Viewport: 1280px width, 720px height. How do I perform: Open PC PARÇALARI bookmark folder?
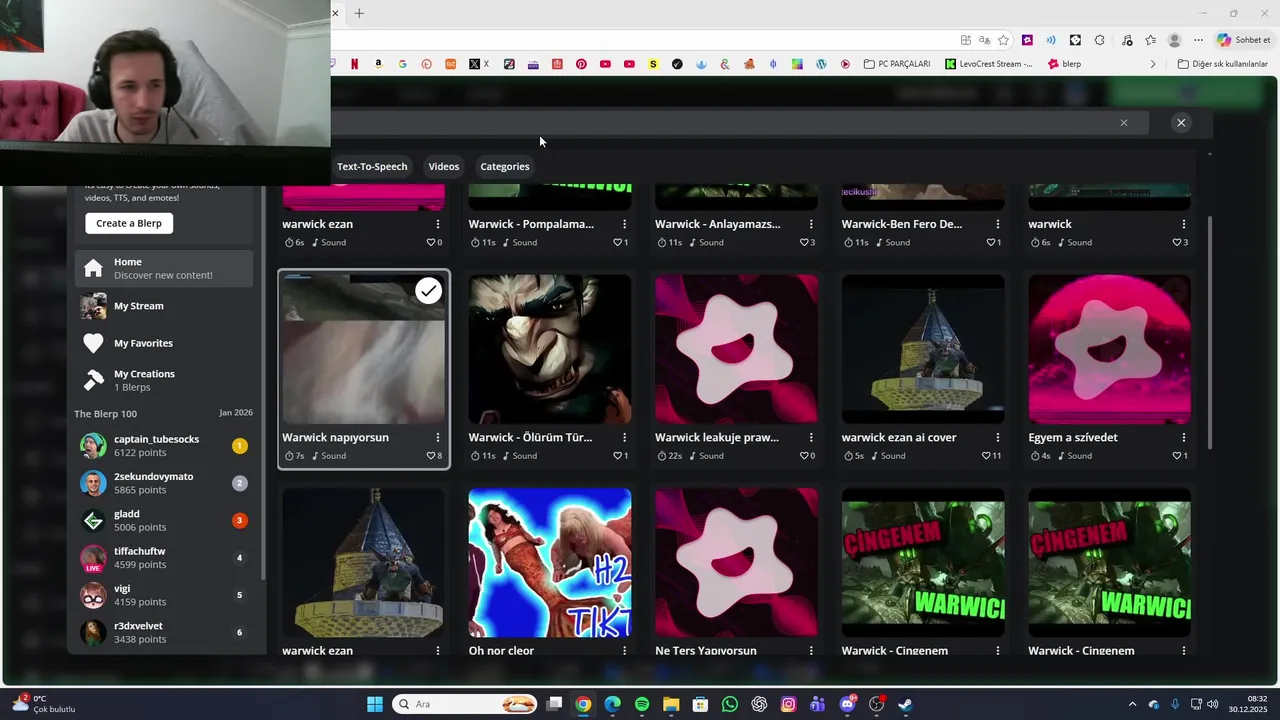tap(896, 64)
